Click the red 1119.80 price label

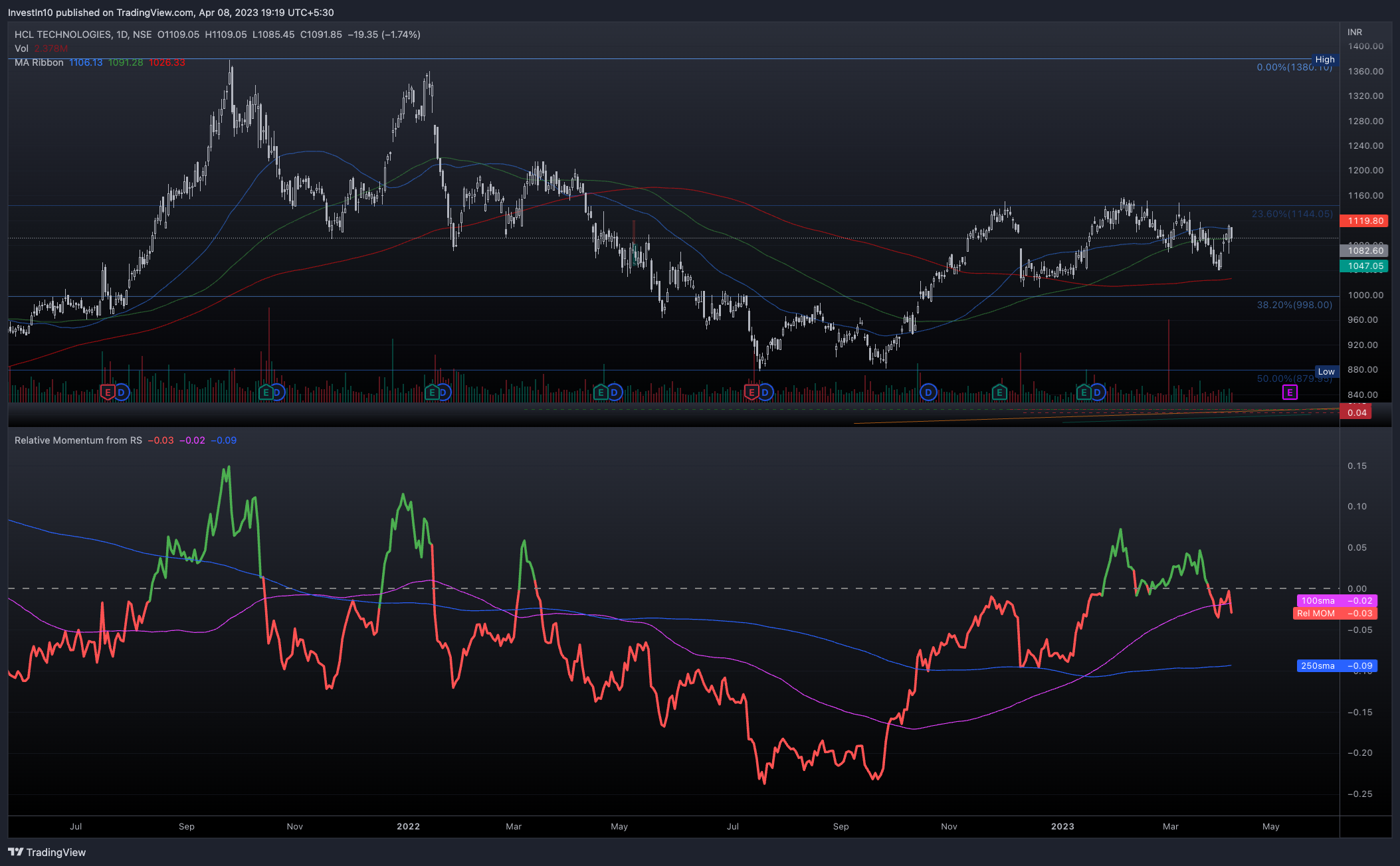(x=1365, y=220)
